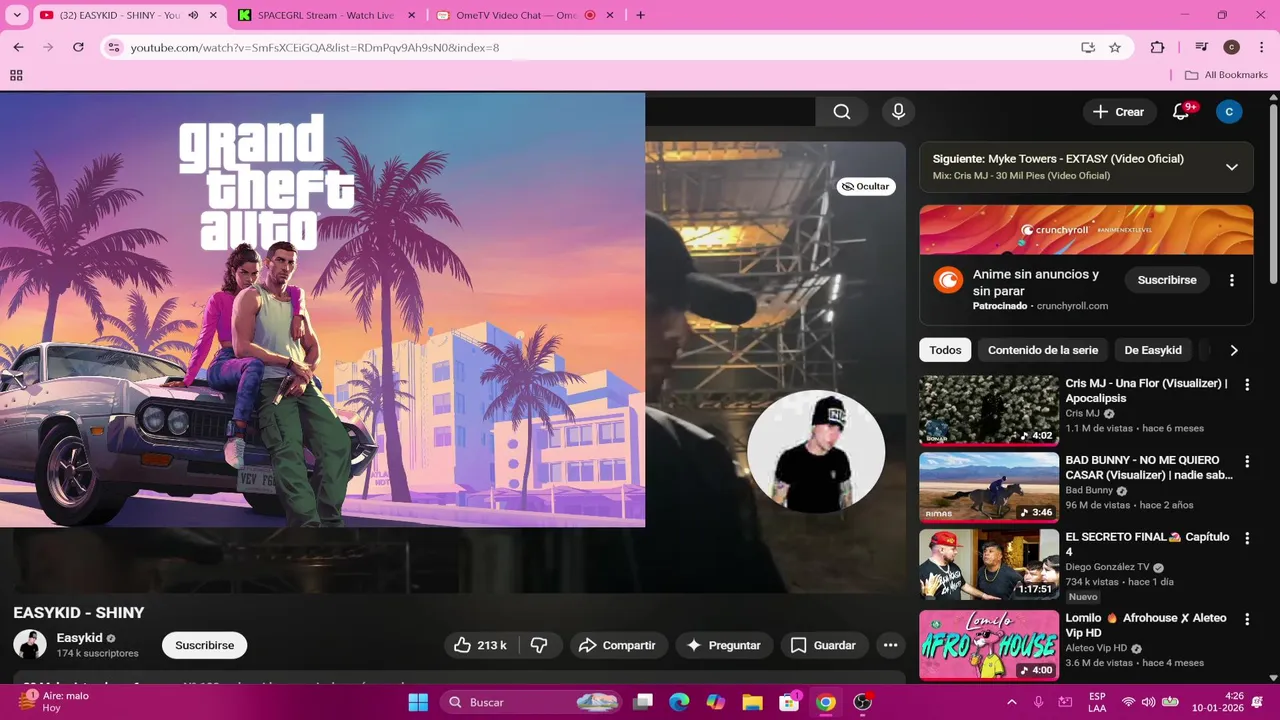Open options for Bad Bunny video

click(x=1247, y=462)
